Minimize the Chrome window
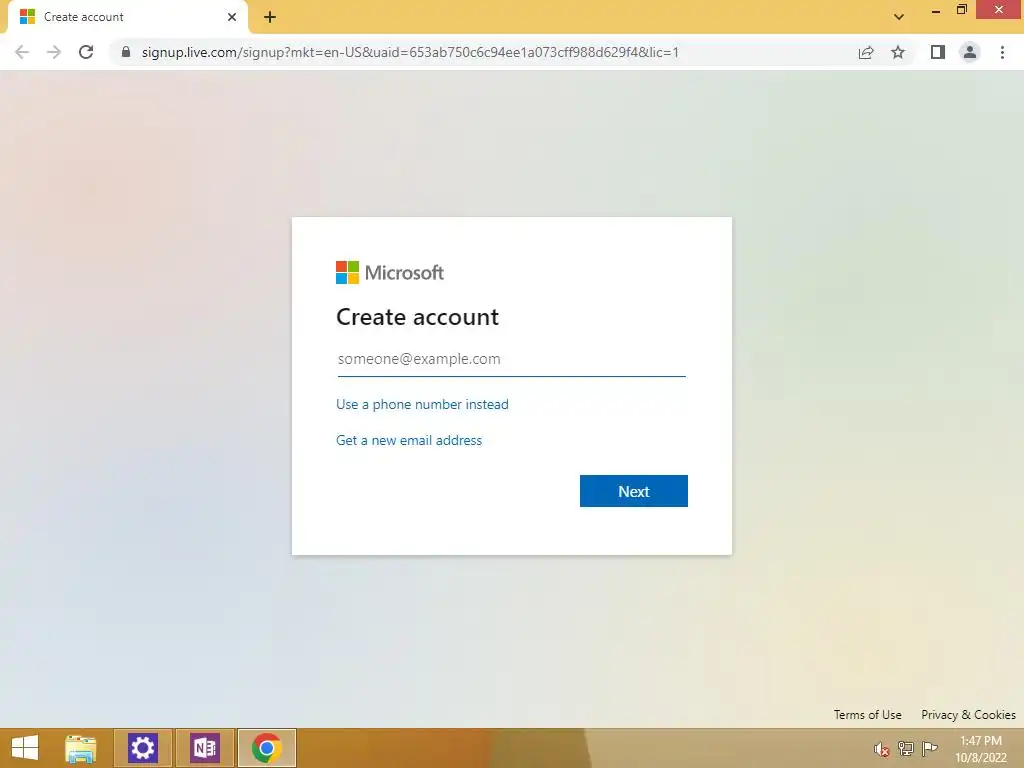This screenshot has height=768, width=1024. pos(936,10)
